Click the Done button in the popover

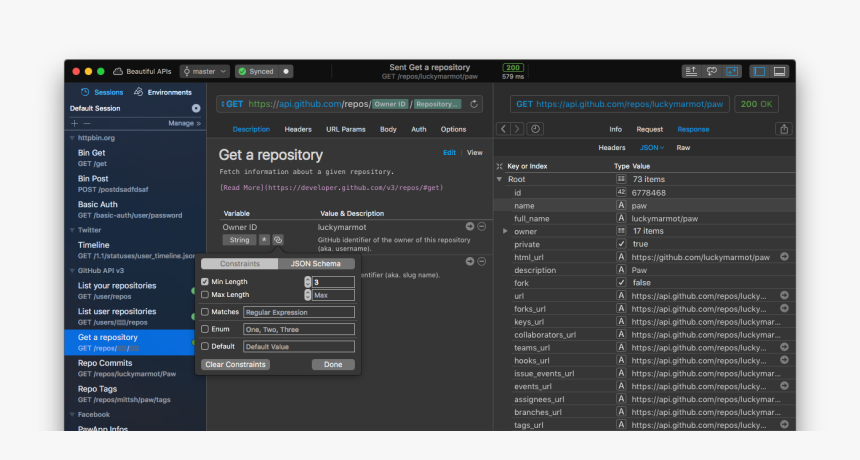point(333,365)
